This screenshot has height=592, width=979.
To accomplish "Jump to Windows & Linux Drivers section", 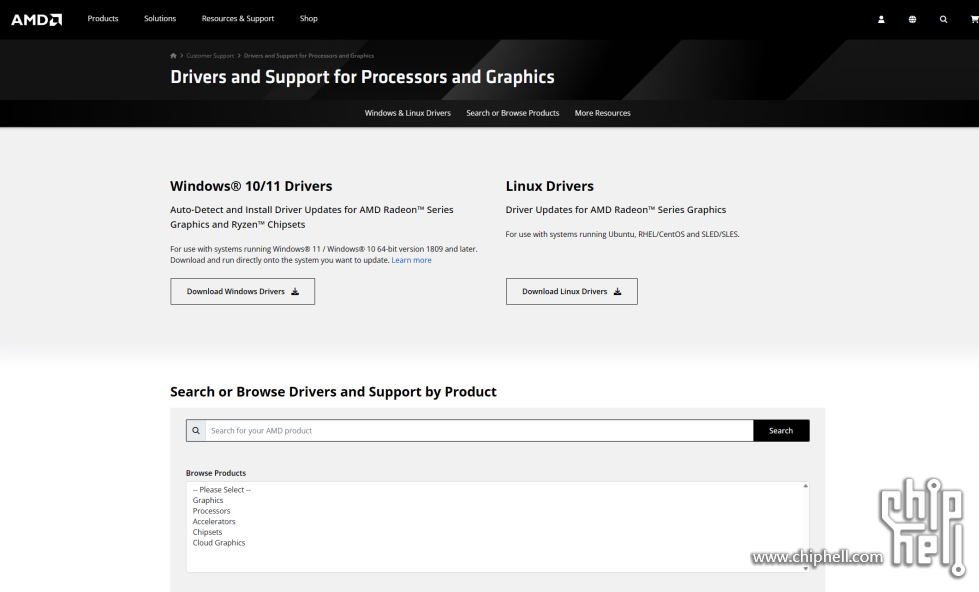I will click(x=408, y=113).
